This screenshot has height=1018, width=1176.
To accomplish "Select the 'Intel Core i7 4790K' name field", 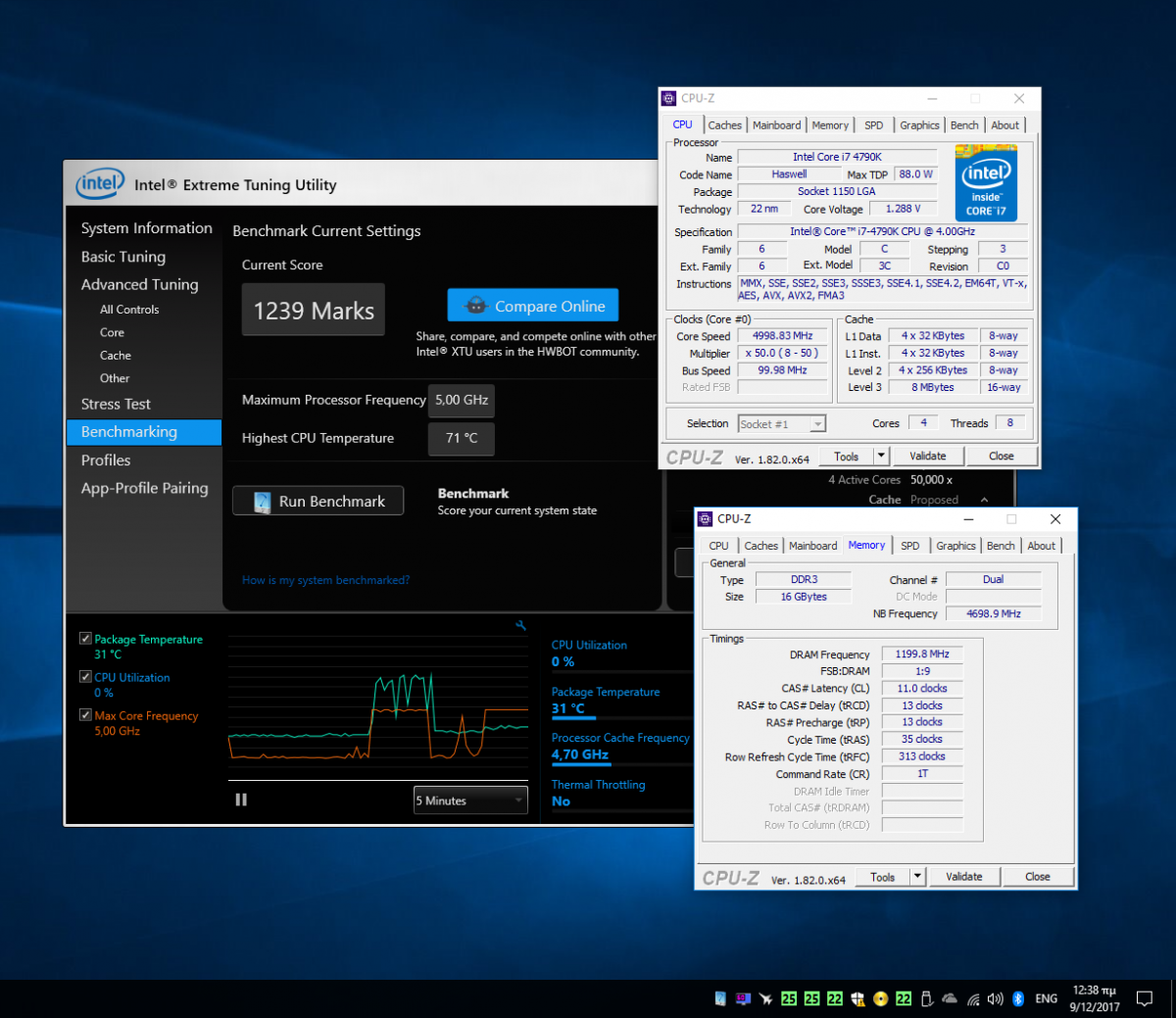I will (x=838, y=157).
